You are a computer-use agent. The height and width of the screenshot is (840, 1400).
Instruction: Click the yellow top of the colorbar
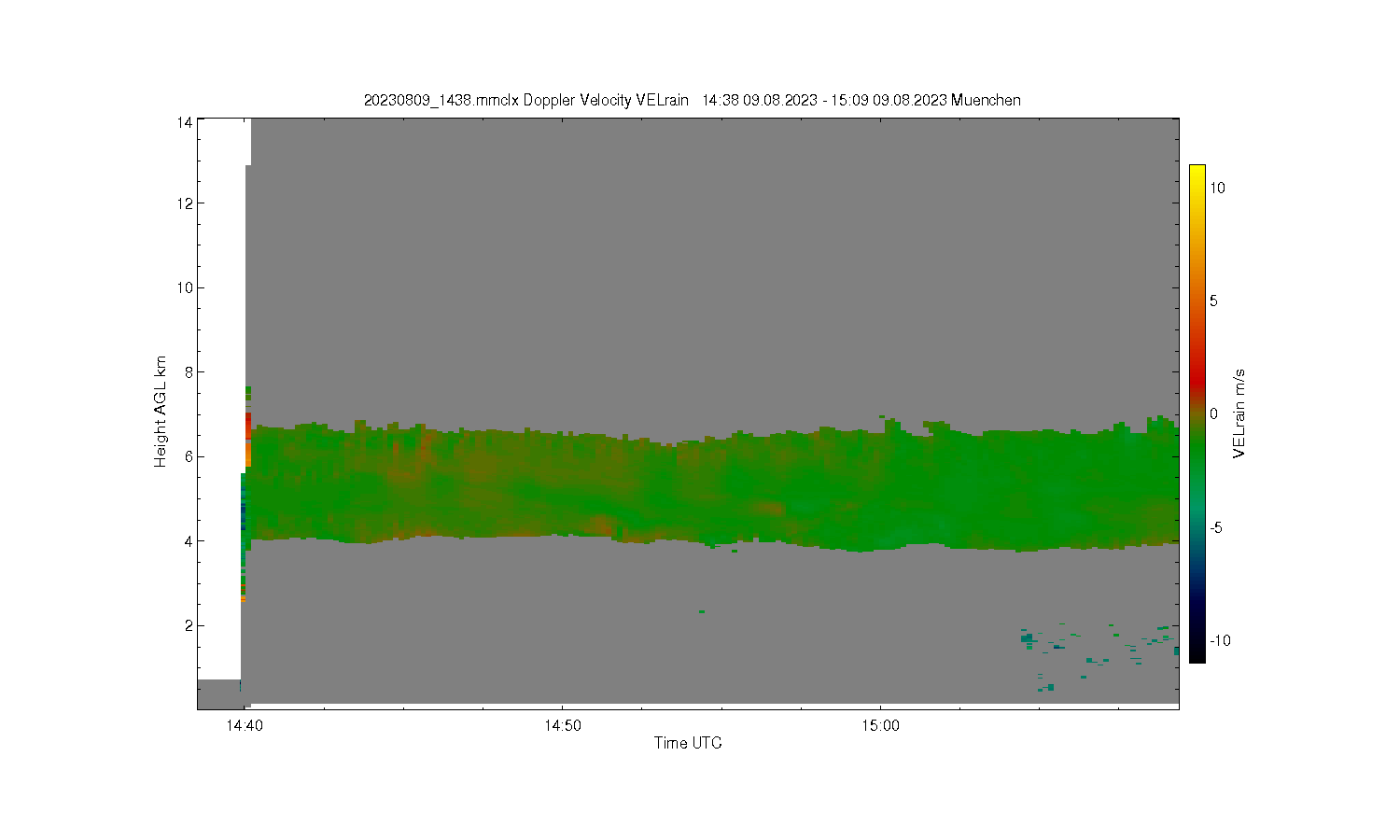(x=1197, y=173)
